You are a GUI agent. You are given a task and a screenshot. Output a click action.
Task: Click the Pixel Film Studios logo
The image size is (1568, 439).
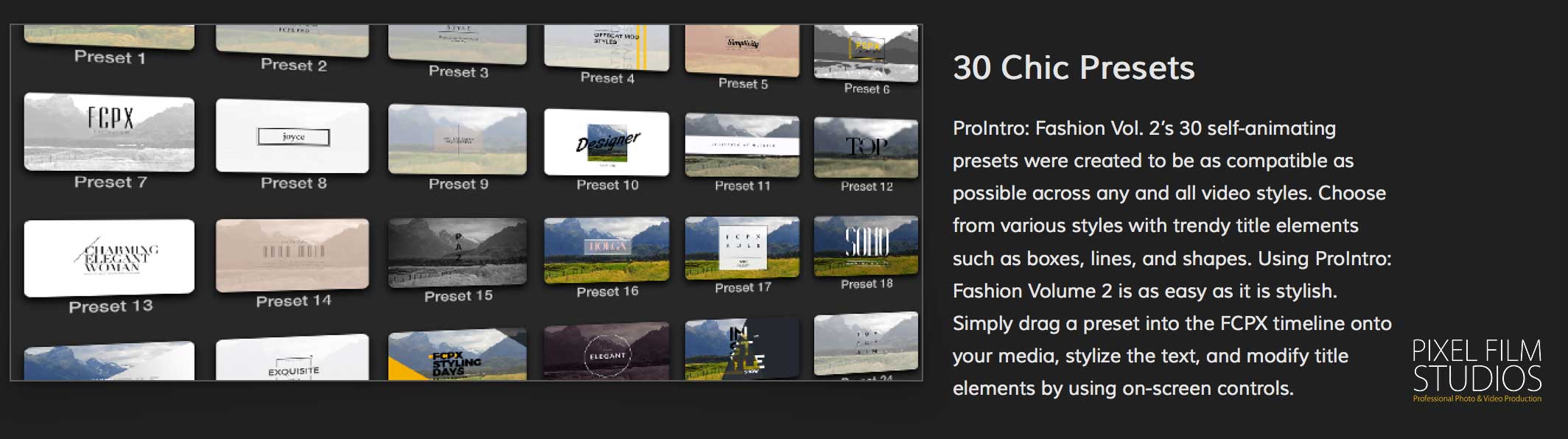point(1477,370)
